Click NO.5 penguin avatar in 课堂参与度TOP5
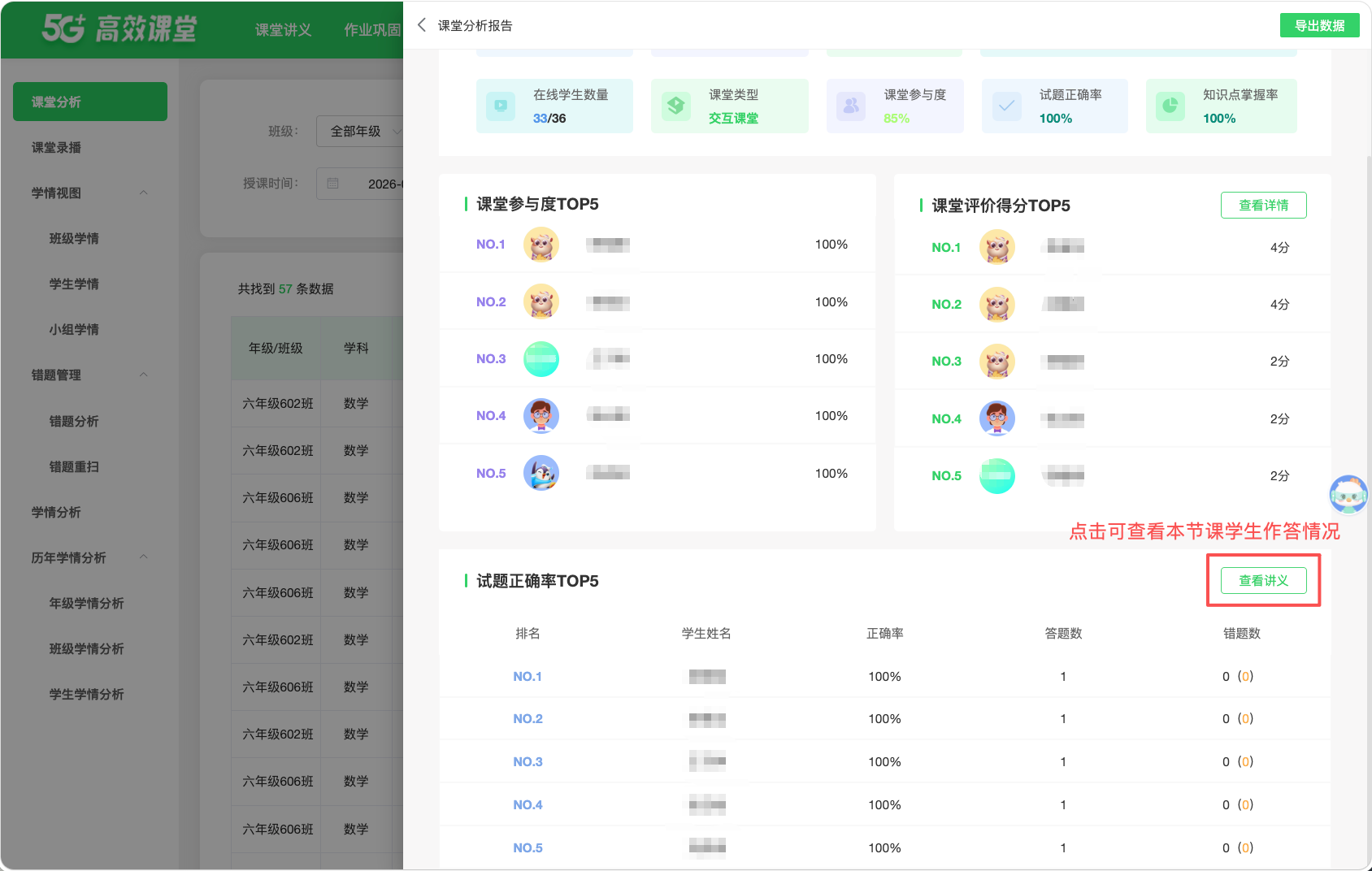The height and width of the screenshot is (871, 1372). click(541, 473)
